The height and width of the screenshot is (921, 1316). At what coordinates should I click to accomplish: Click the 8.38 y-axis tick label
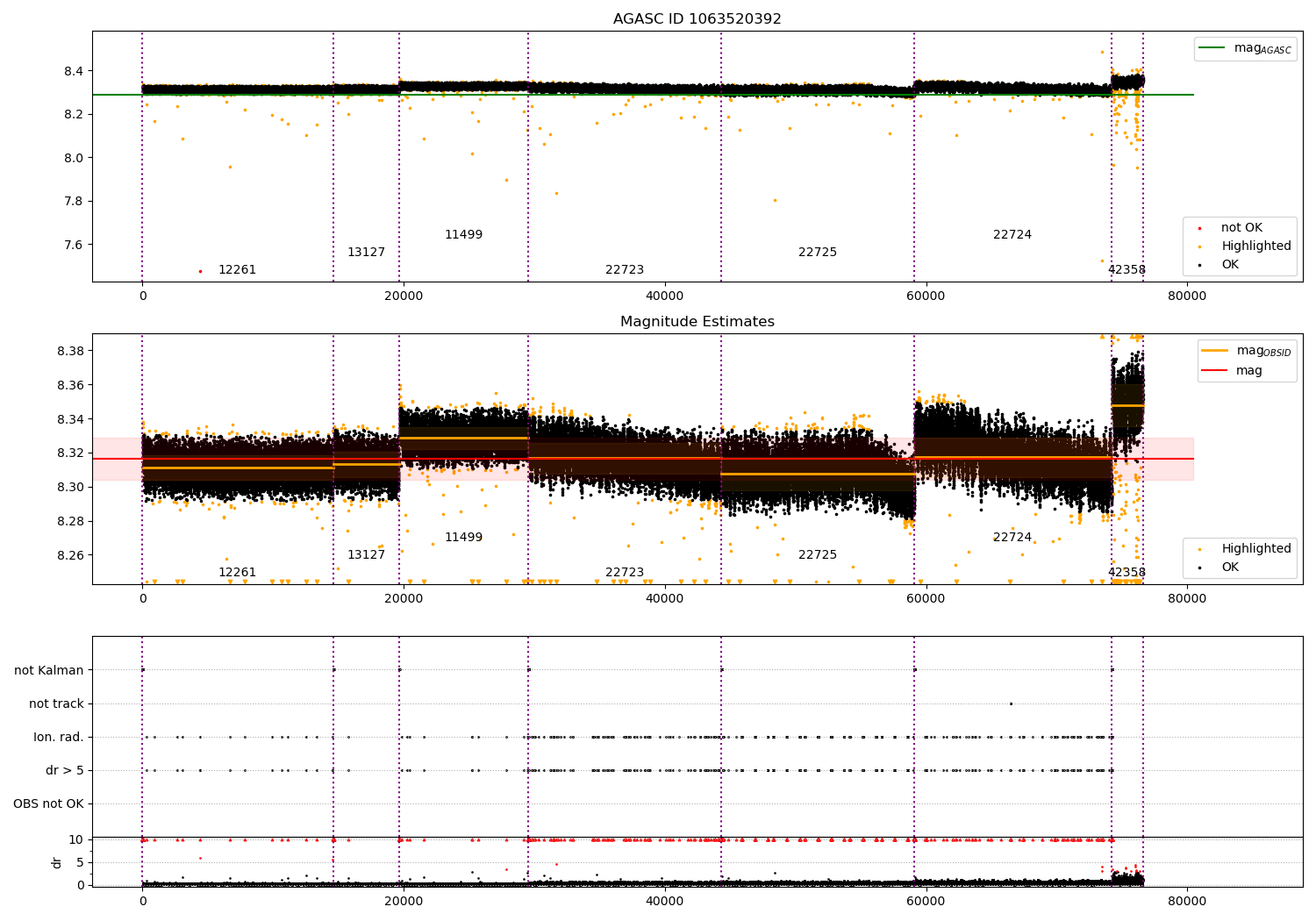coord(70,351)
